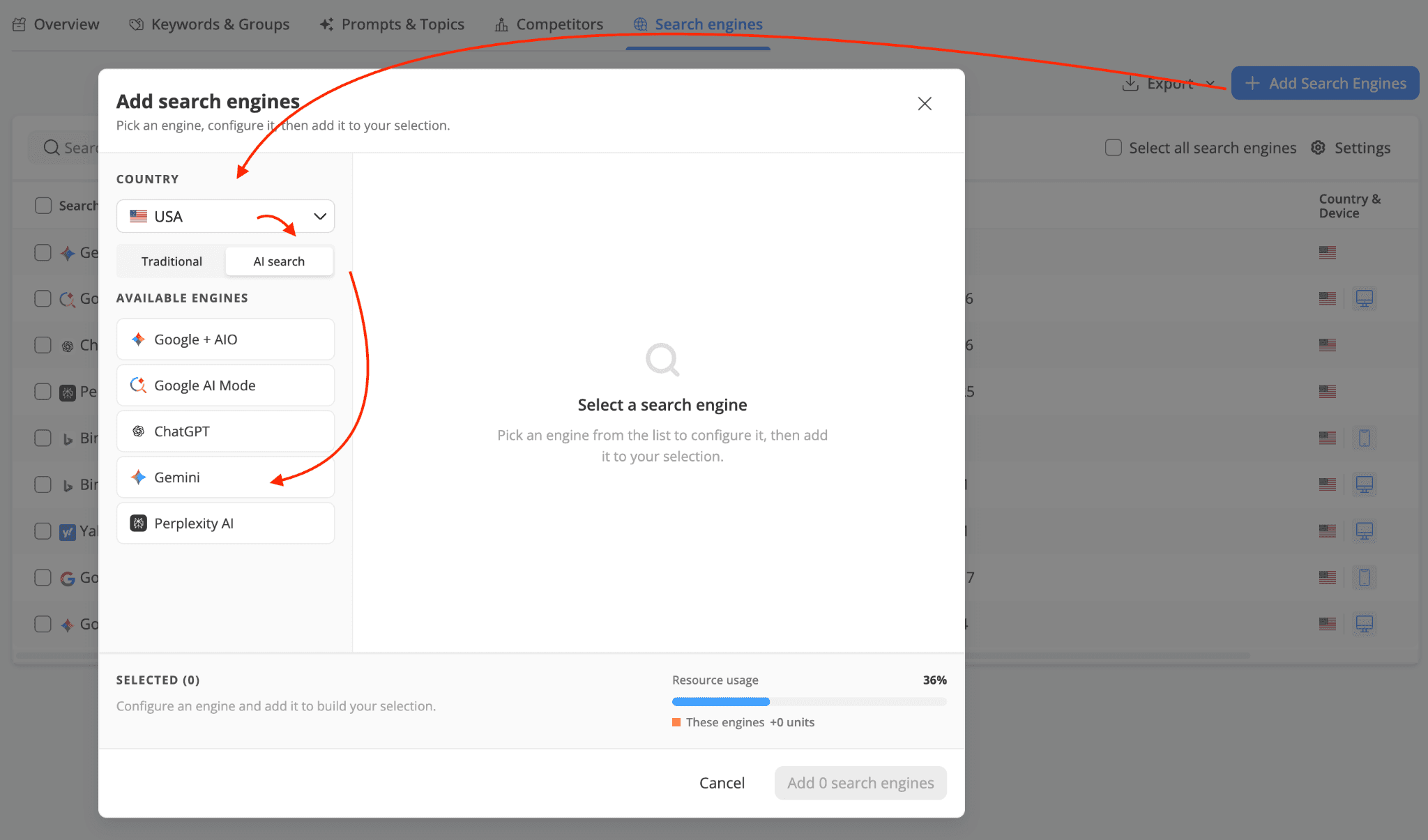The width and height of the screenshot is (1428, 840).
Task: Check the ChatGPT row checkbox in table
Action: pos(43,345)
